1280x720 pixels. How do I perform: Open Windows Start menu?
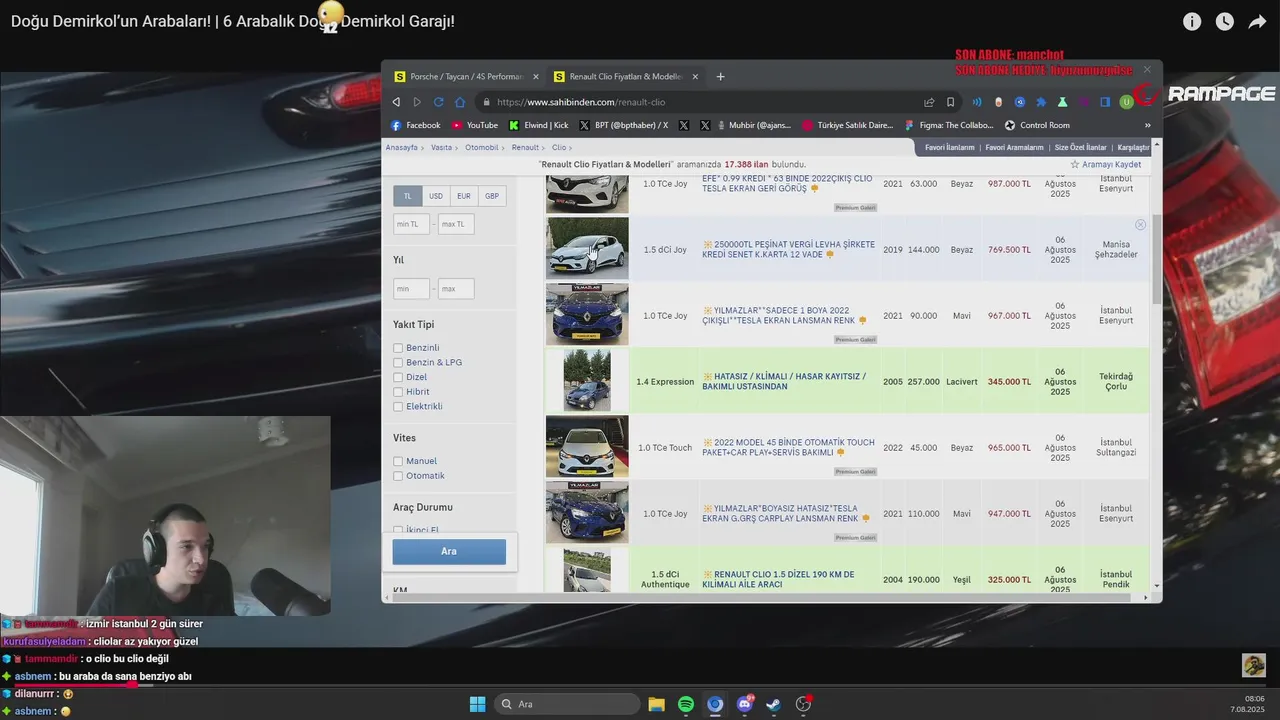477,704
